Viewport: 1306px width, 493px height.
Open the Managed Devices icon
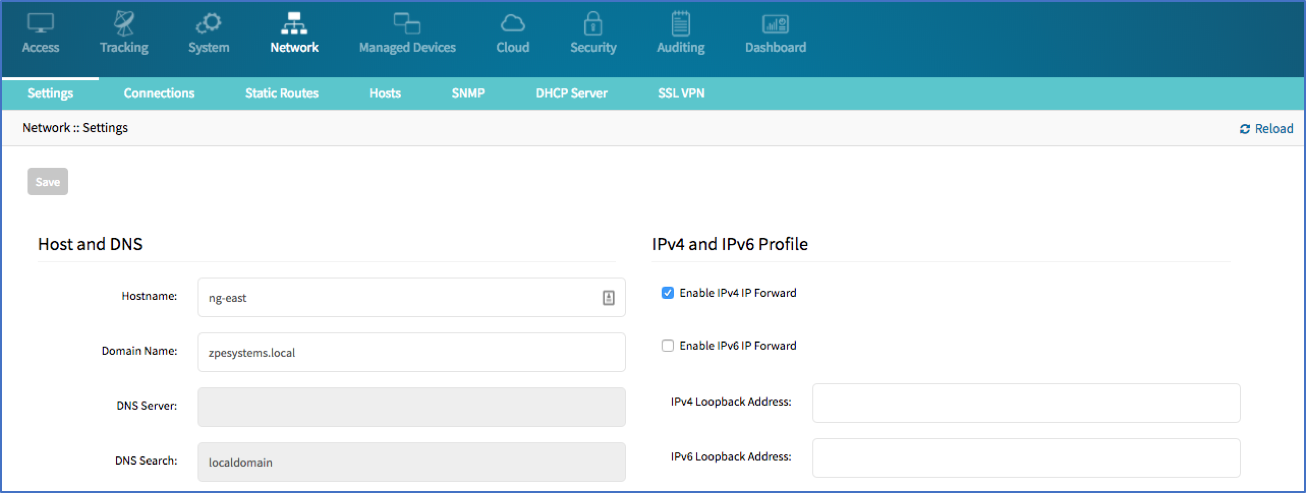pyautogui.click(x=407, y=23)
